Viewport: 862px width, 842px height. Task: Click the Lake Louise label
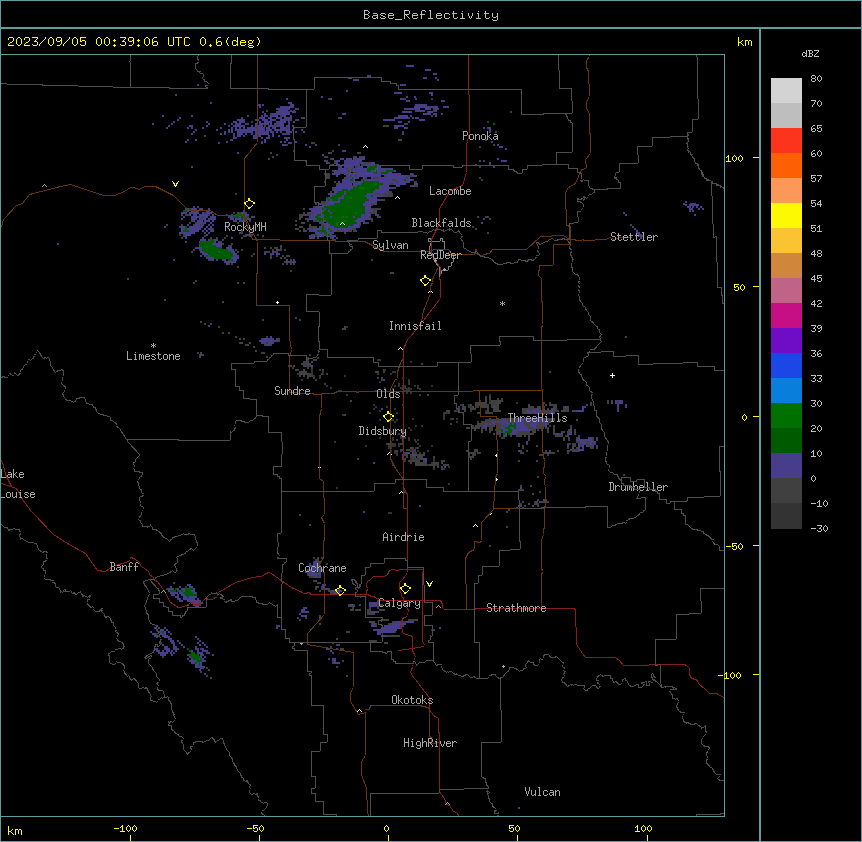pos(18,484)
